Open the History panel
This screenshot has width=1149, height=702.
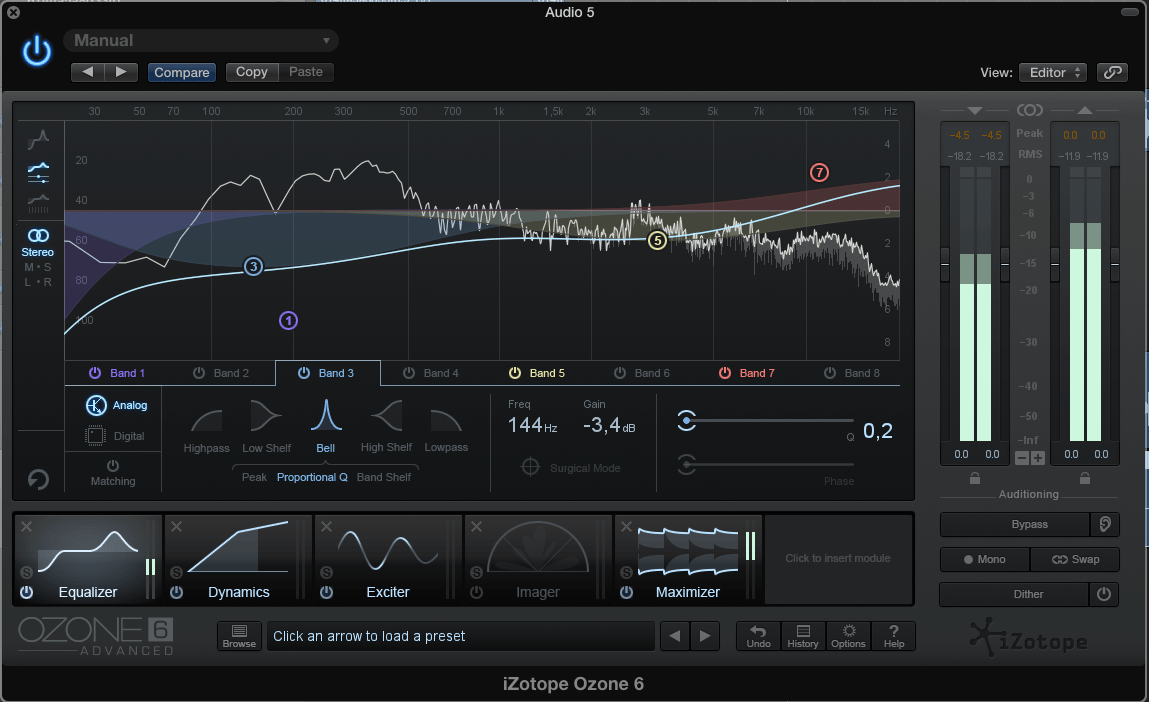click(x=803, y=636)
